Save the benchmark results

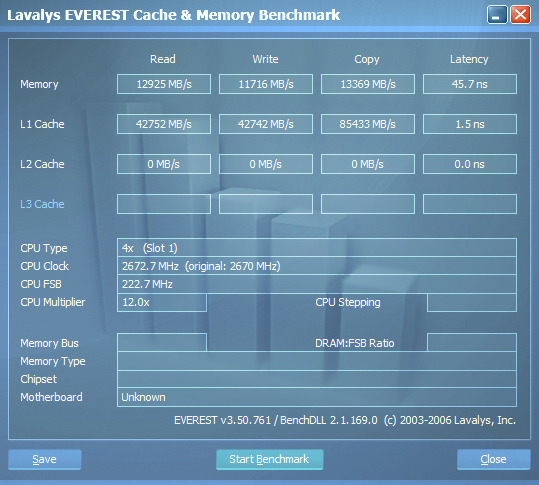tap(45, 459)
